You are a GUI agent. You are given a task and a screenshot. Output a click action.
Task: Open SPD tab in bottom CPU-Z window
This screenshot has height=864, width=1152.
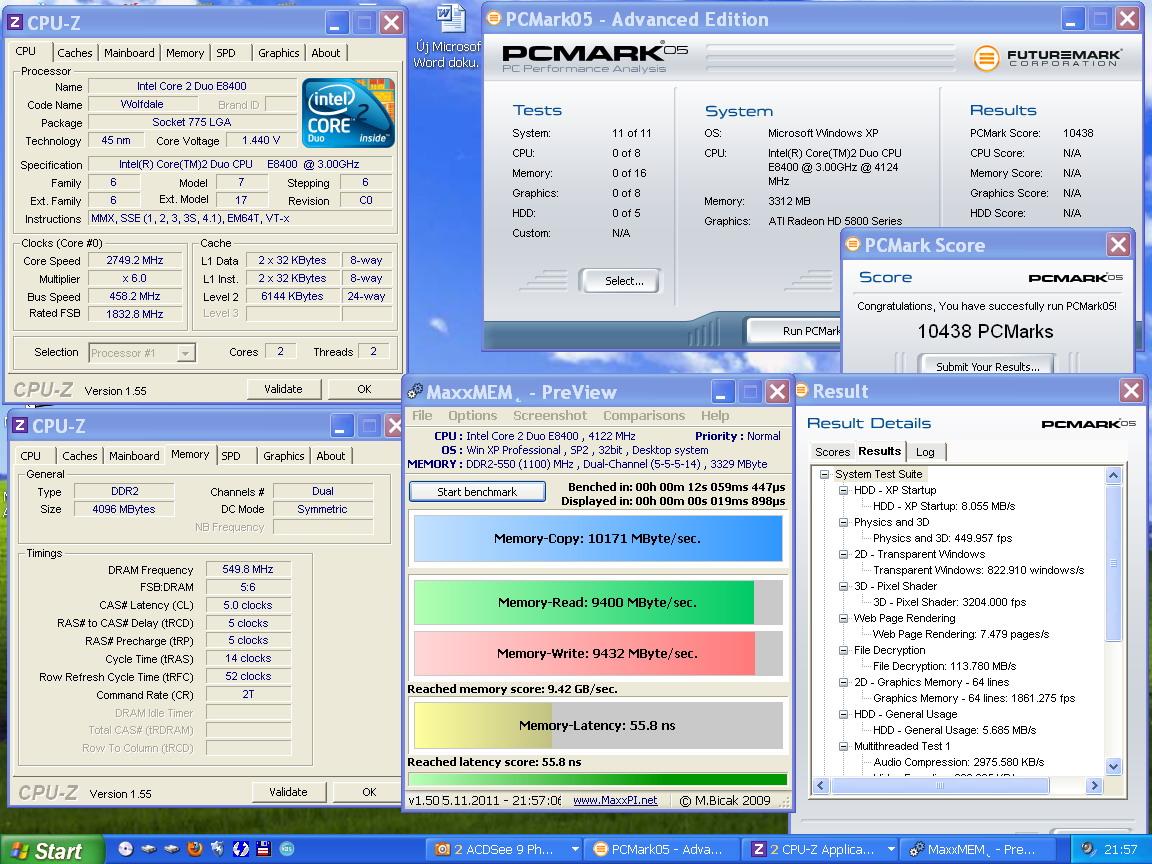click(231, 456)
